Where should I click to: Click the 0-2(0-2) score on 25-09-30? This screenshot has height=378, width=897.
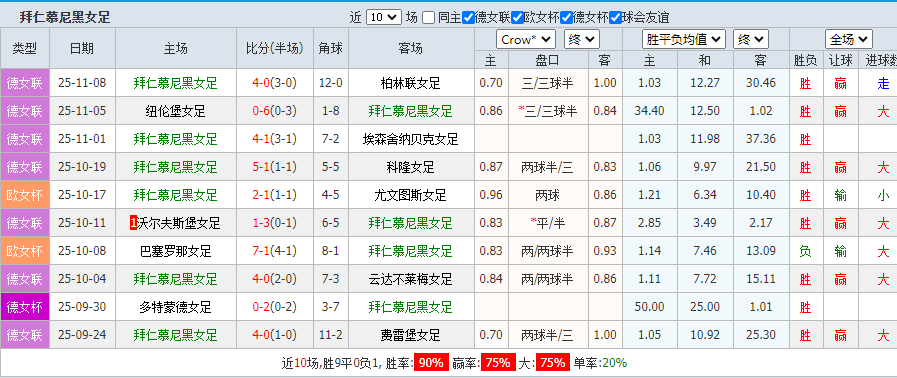275,308
